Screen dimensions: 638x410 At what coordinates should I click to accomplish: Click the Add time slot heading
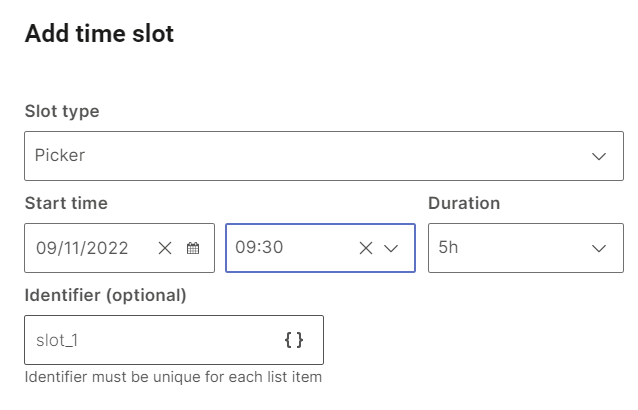coord(99,34)
